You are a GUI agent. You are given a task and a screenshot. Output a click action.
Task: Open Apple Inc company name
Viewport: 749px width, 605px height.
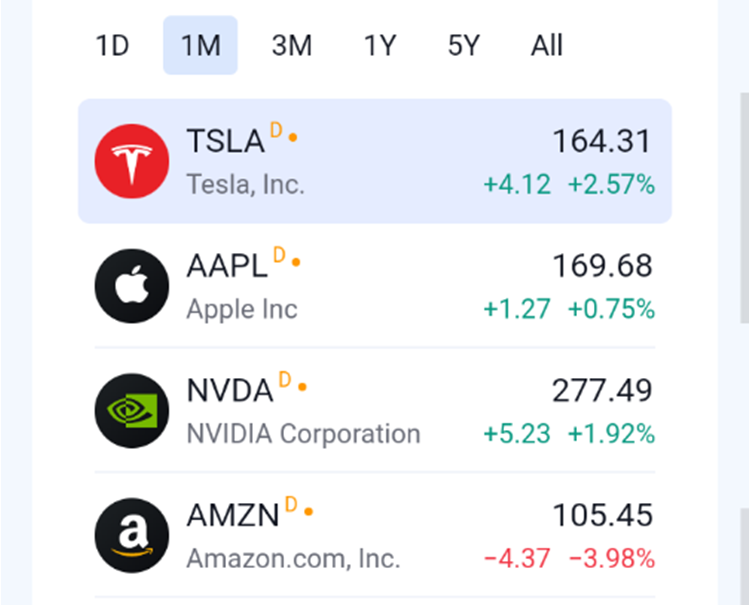[242, 309]
